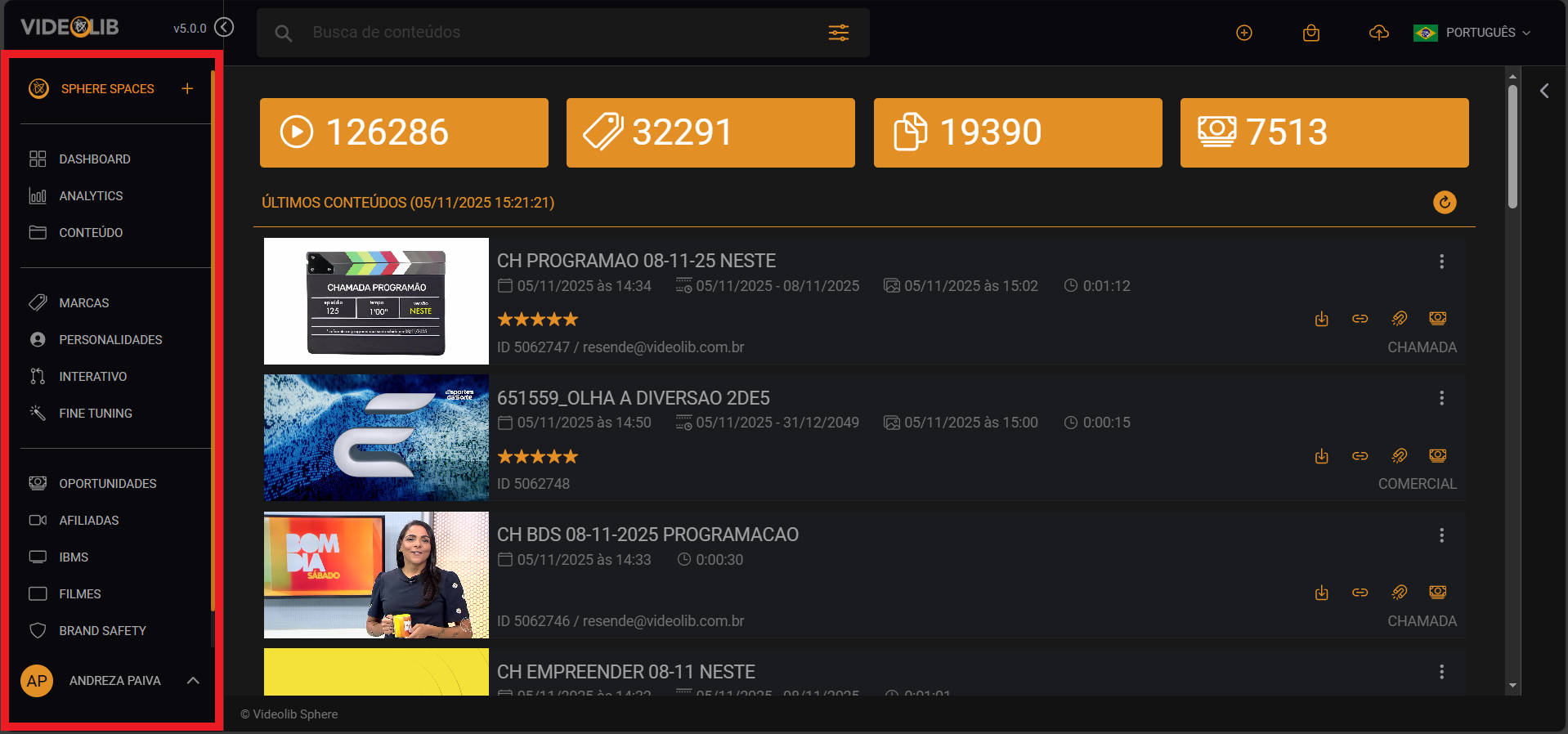
Task: Click the content list scrollbar up arrow
Action: click(x=1512, y=76)
